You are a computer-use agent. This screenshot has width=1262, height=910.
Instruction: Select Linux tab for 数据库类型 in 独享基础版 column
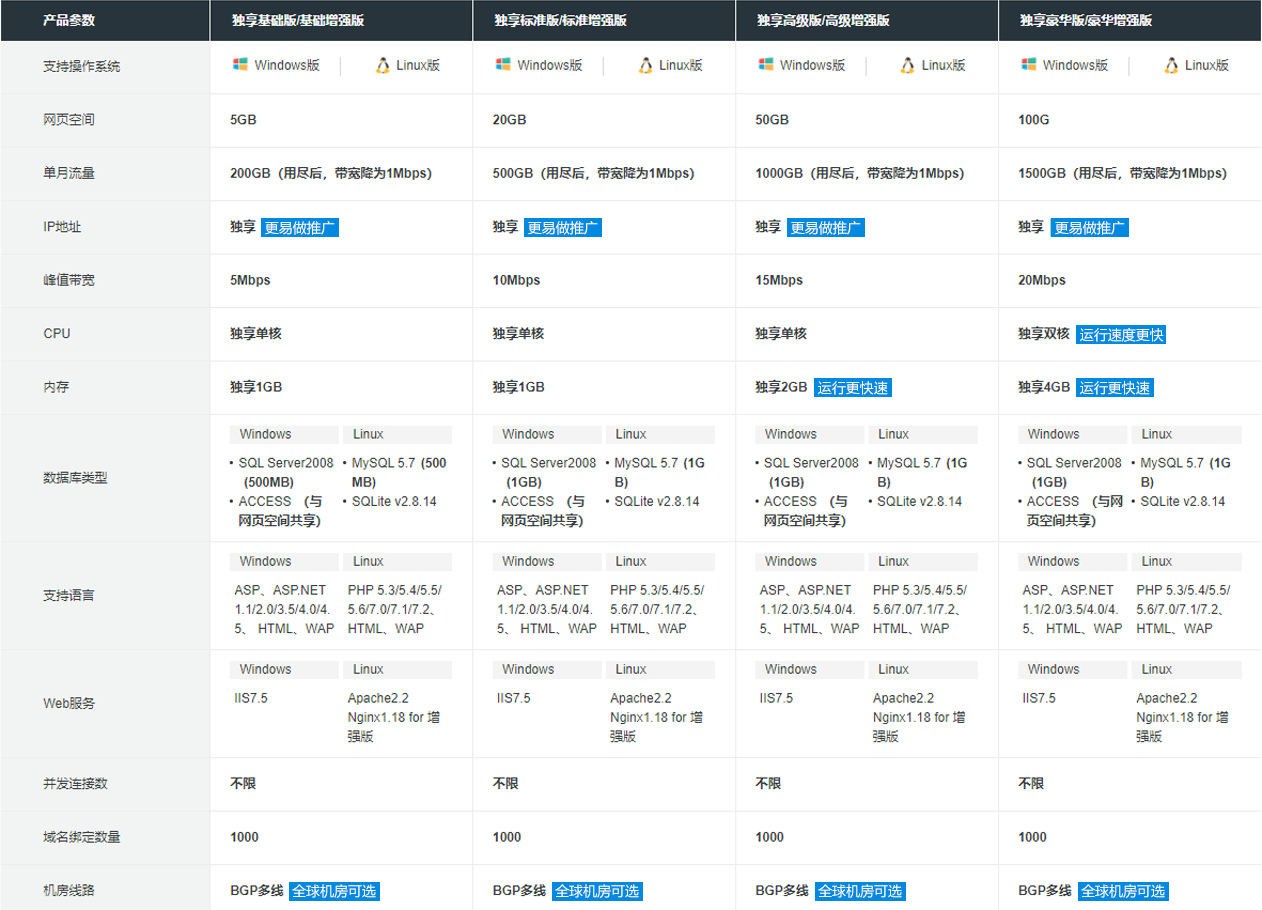(397, 434)
